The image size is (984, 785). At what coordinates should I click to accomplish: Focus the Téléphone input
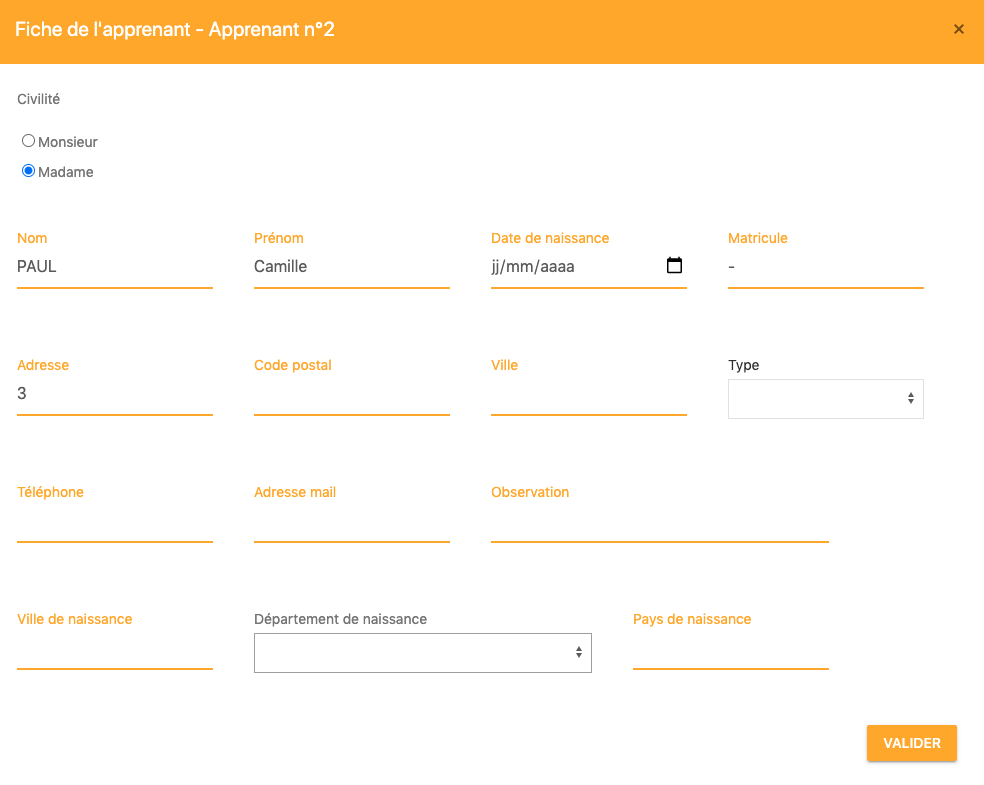[x=115, y=522]
